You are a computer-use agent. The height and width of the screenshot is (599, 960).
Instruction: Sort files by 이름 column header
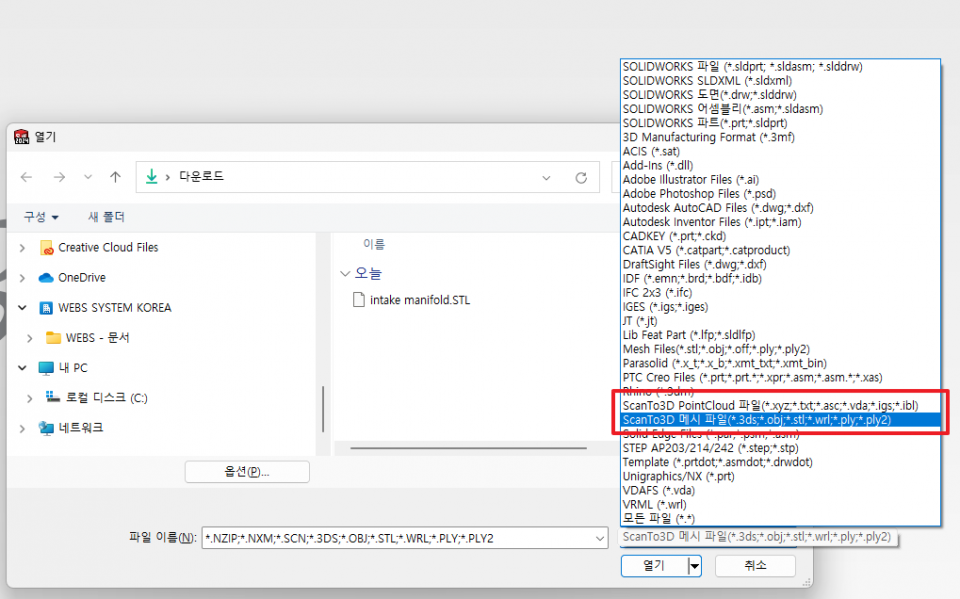point(374,244)
